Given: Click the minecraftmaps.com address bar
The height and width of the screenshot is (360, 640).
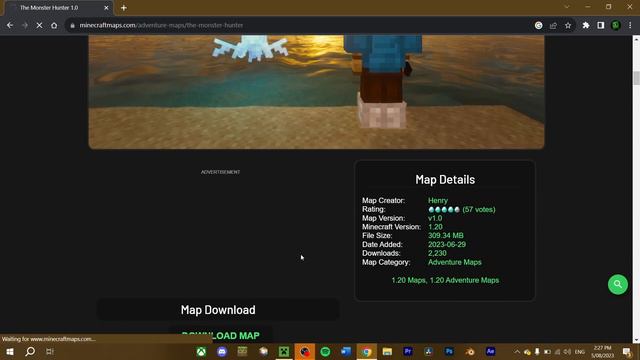Looking at the screenshot, I should pyautogui.click(x=302, y=25).
